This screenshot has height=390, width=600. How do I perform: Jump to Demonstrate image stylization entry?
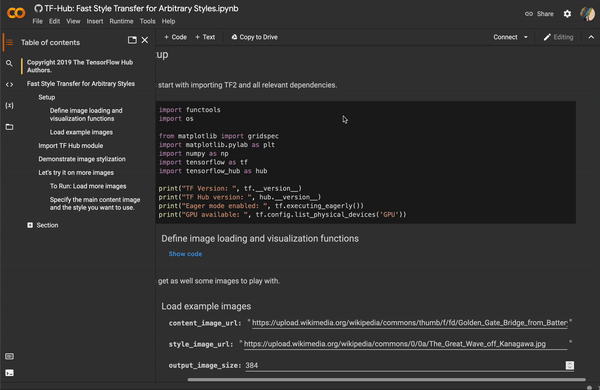82,159
